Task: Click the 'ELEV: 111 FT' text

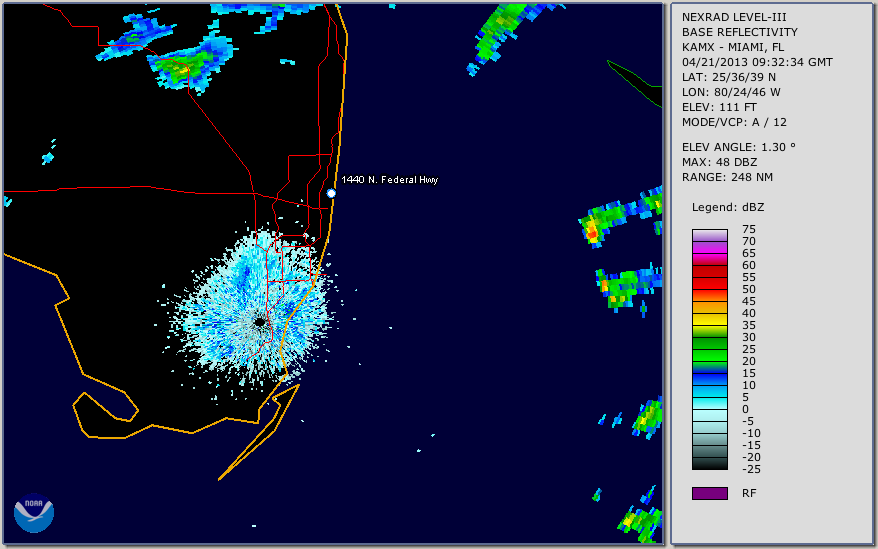Action: click(719, 108)
